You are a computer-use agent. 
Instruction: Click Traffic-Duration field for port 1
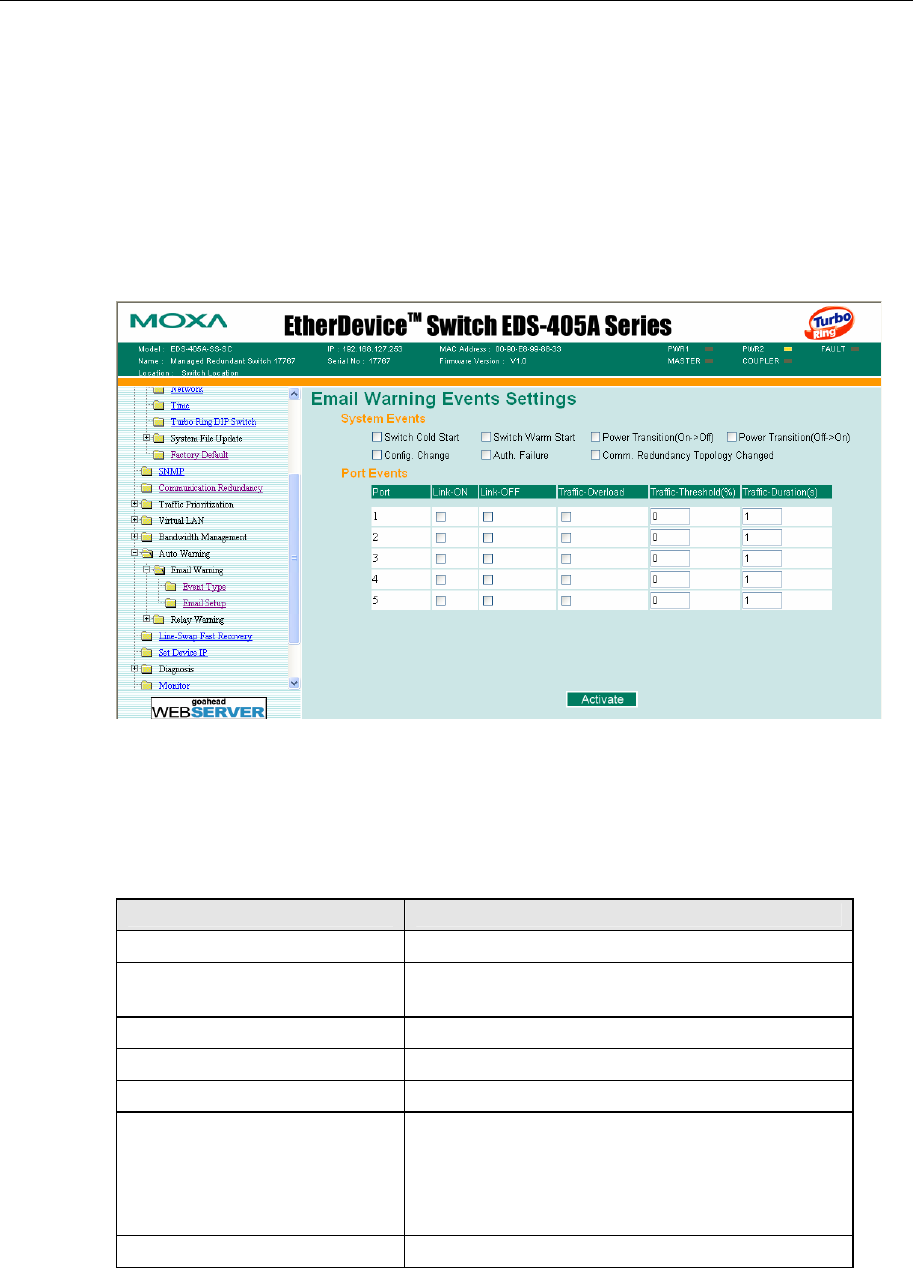click(761, 517)
